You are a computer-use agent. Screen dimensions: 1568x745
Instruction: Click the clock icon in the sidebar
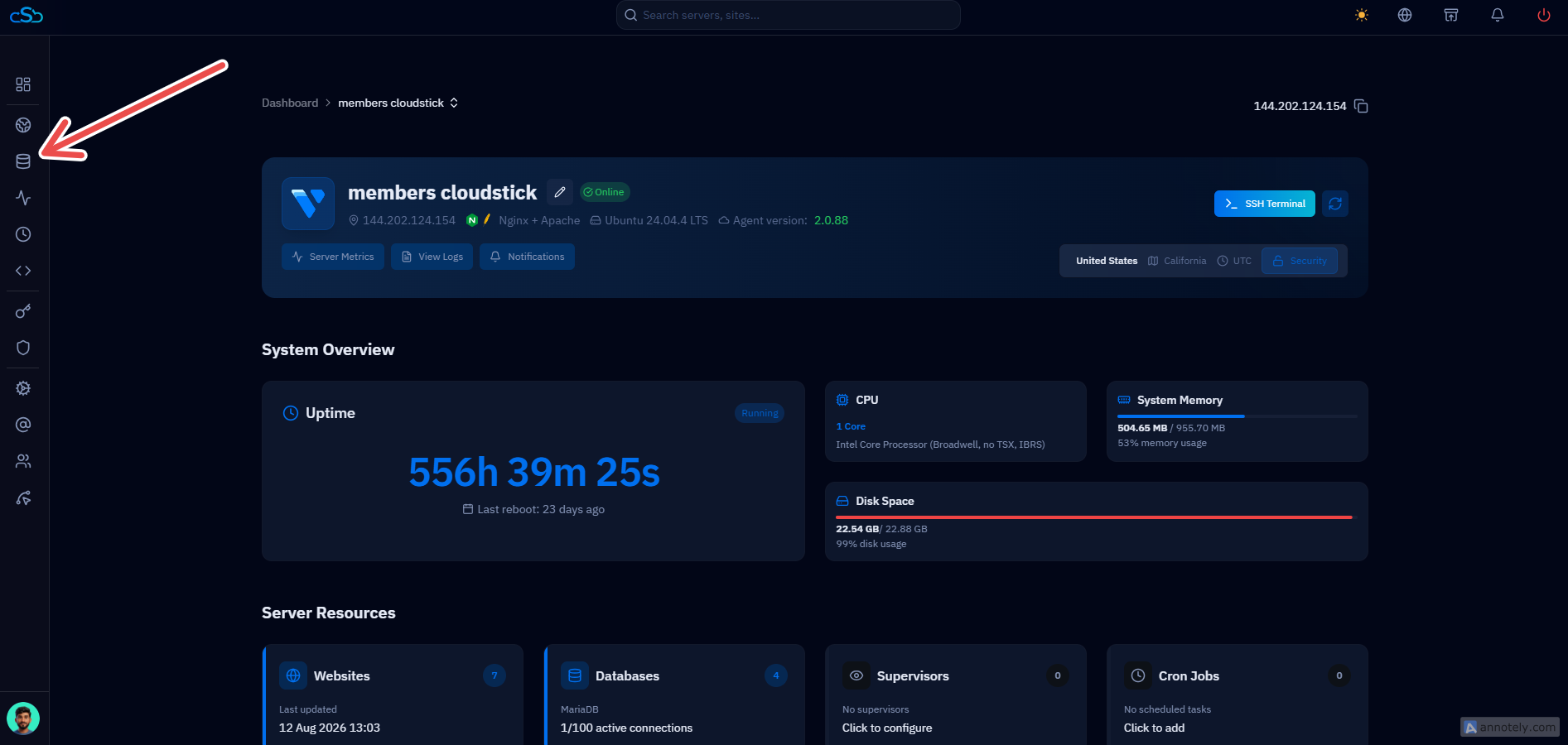coord(23,234)
